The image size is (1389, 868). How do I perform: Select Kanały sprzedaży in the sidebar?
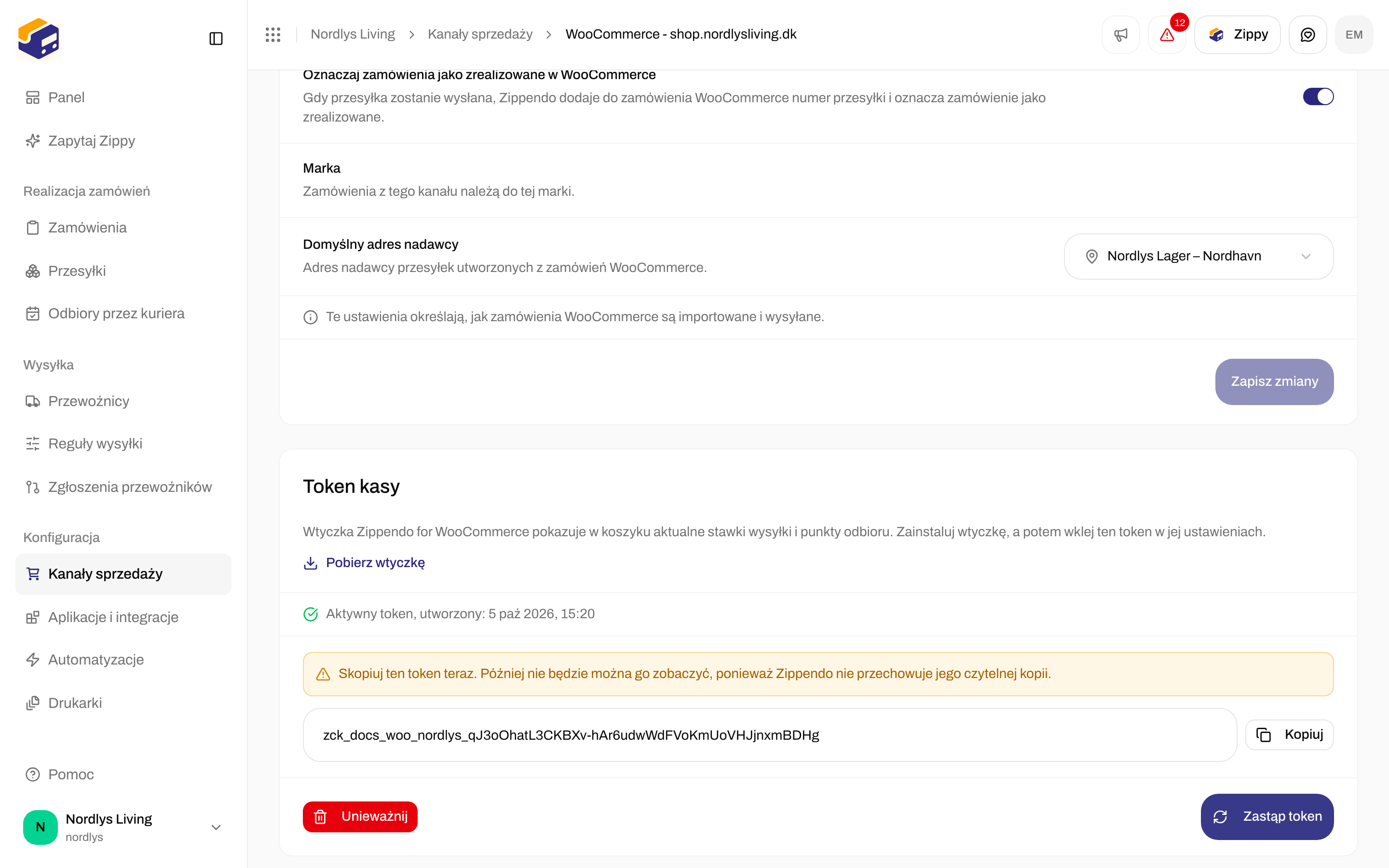coord(123,574)
